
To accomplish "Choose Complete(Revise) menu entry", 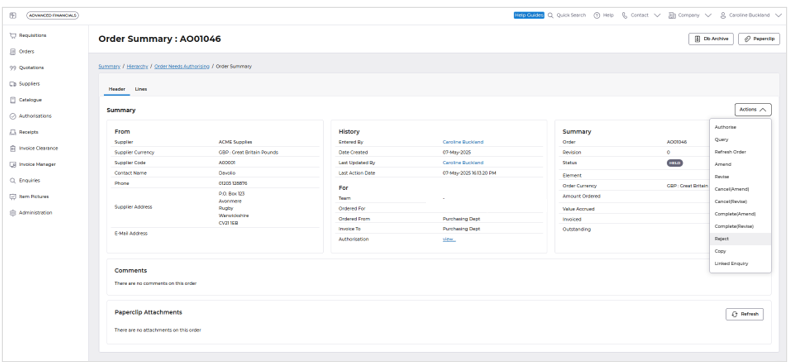I will (x=740, y=226).
